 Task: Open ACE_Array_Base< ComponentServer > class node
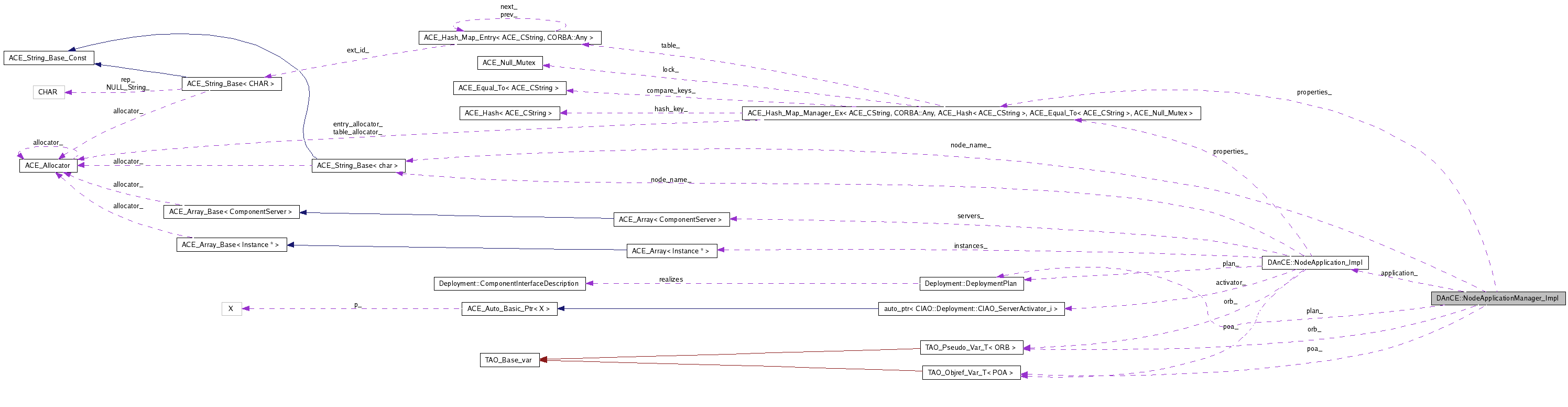pos(231,212)
